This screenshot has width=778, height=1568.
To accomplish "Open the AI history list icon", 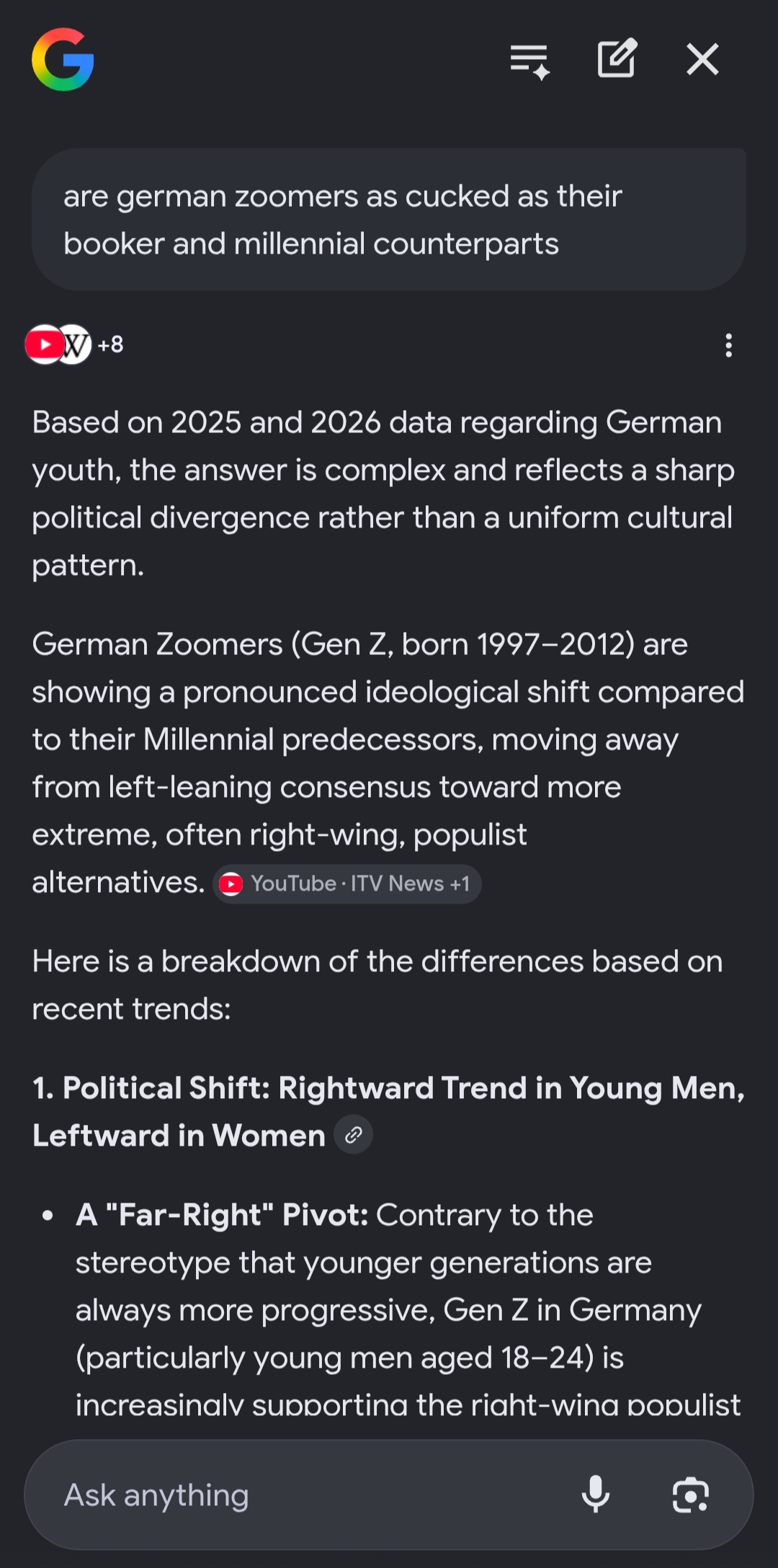I will [x=530, y=61].
